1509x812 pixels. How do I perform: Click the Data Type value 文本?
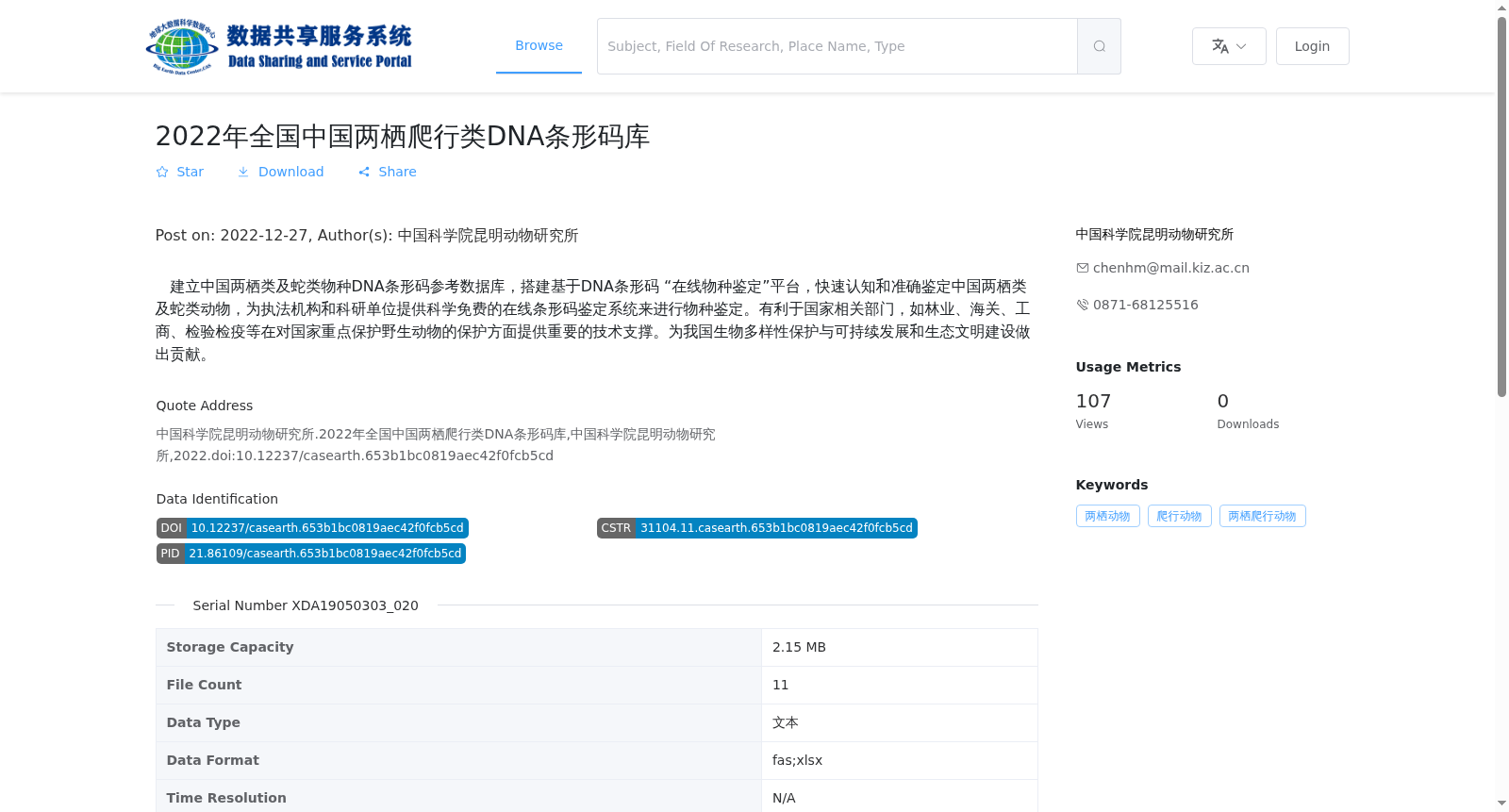click(x=785, y=722)
